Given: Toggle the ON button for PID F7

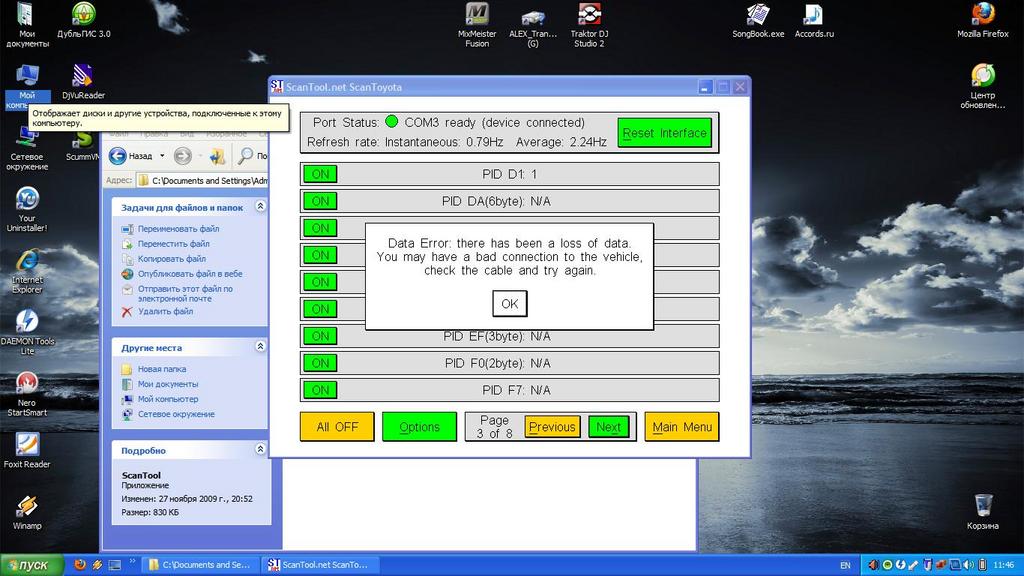Looking at the screenshot, I should pyautogui.click(x=320, y=390).
